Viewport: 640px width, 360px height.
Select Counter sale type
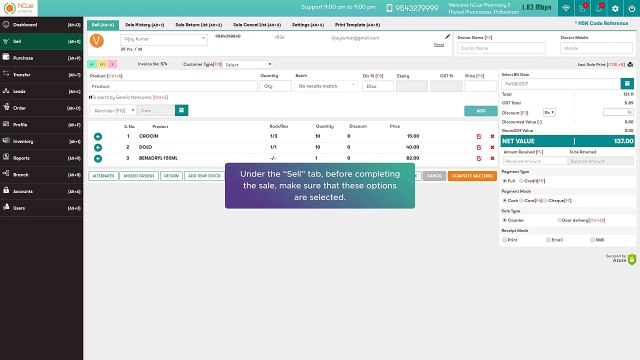pos(505,220)
